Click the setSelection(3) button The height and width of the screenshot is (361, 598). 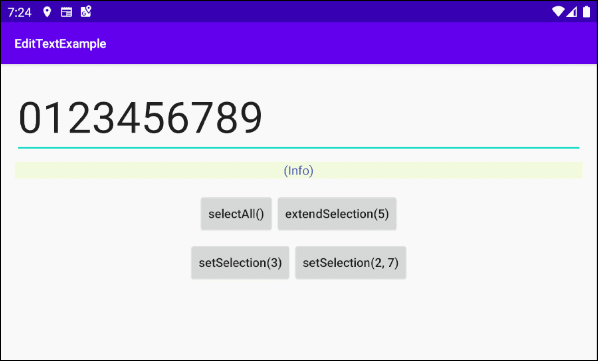pos(240,263)
